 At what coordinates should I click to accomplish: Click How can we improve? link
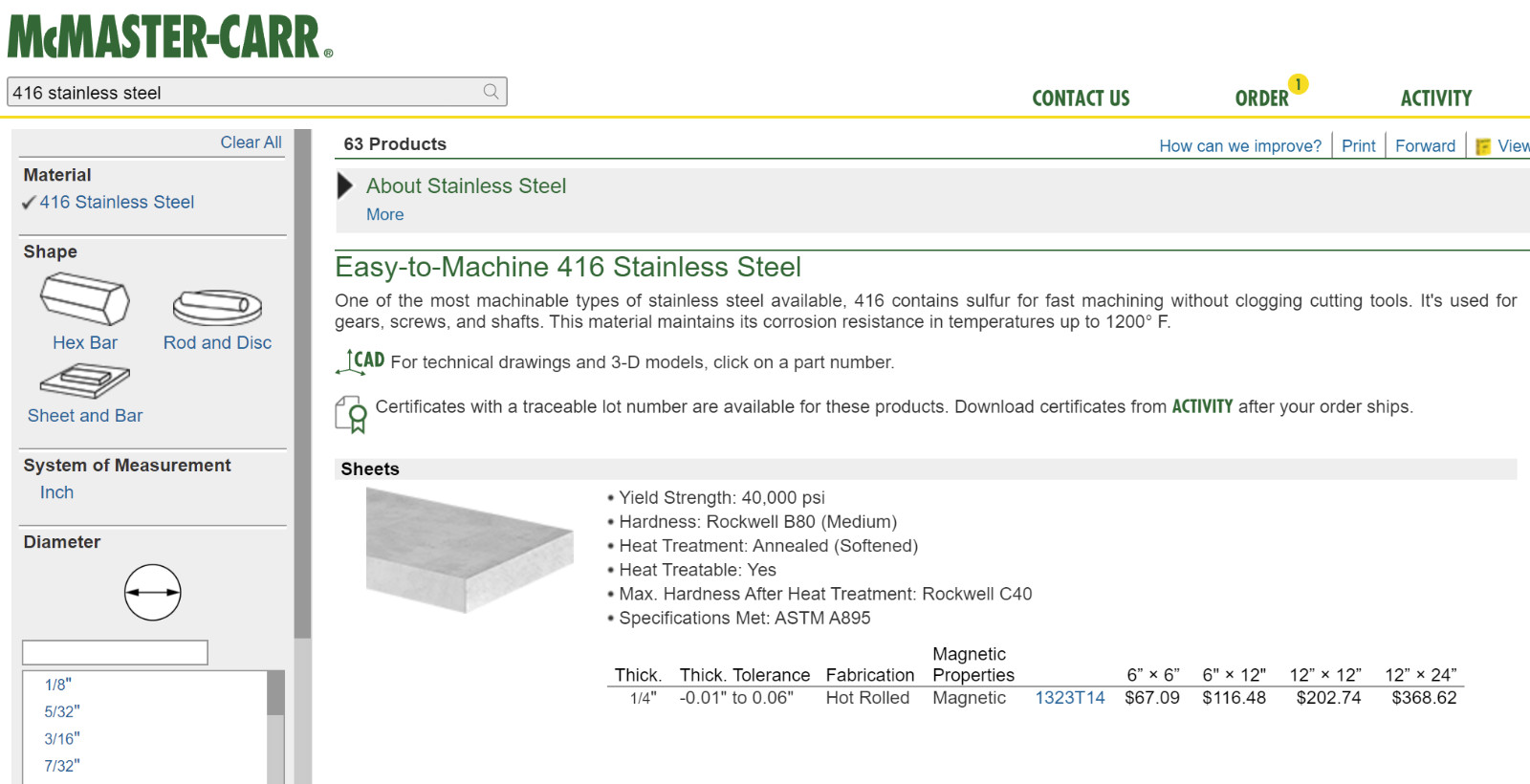coord(1240,146)
